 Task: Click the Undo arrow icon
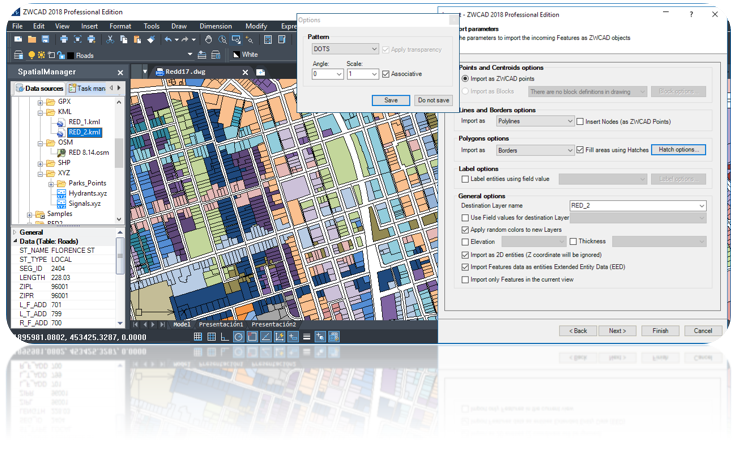tap(168, 39)
